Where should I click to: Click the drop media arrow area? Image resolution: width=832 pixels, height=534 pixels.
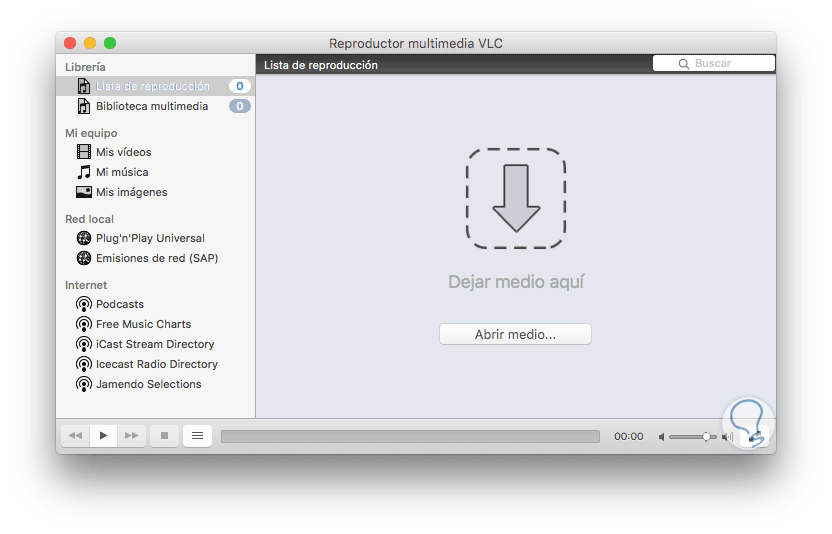pyautogui.click(x=516, y=199)
